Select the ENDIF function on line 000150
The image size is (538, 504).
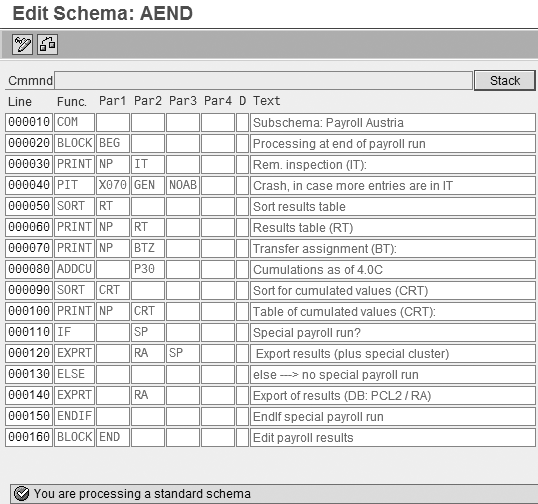74,416
